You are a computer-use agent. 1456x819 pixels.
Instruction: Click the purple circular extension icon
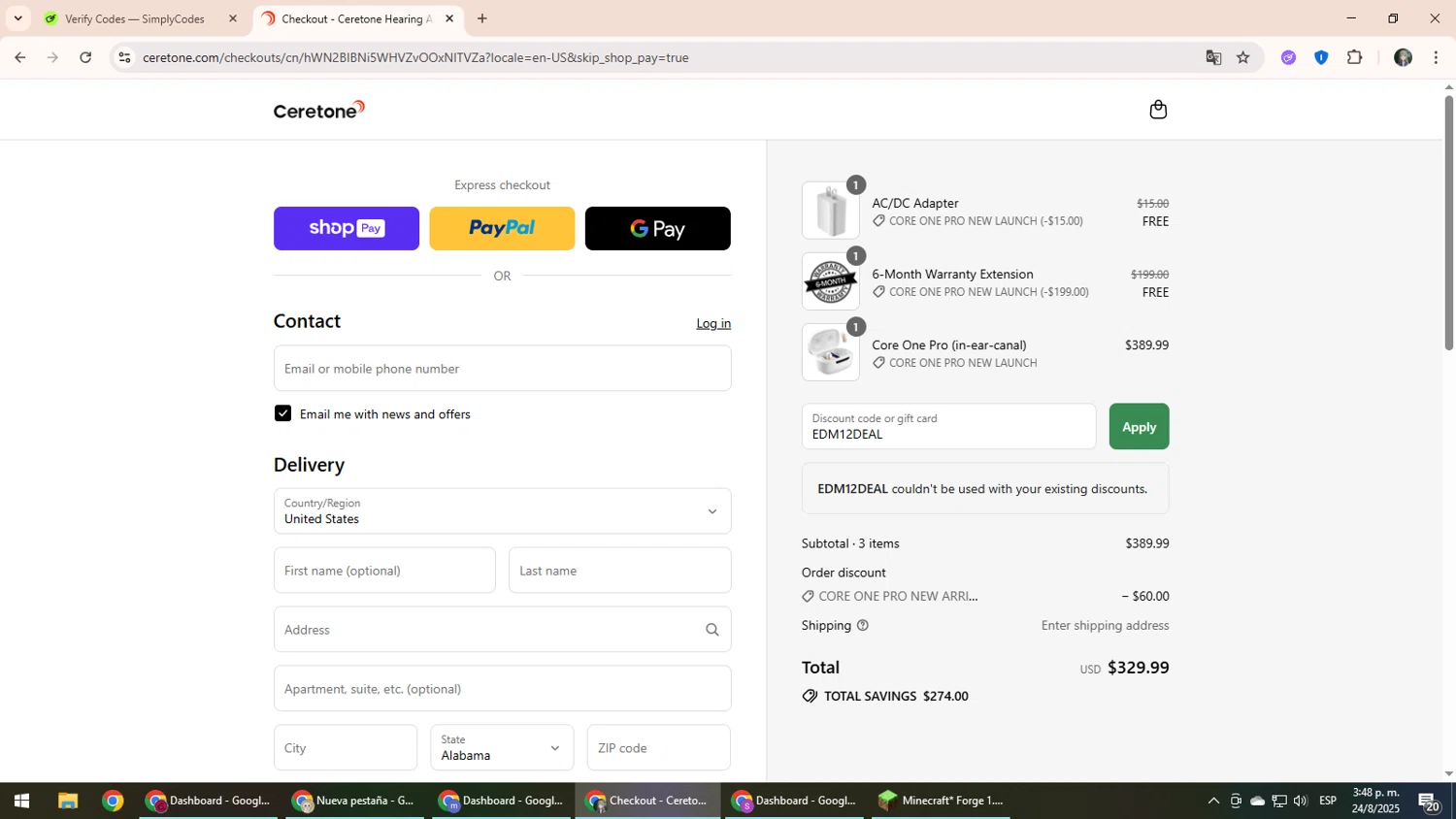pos(1288,58)
